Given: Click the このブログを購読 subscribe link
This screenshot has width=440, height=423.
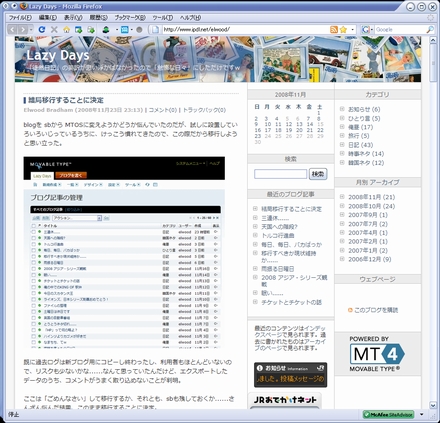Looking at the screenshot, I should point(376,310).
